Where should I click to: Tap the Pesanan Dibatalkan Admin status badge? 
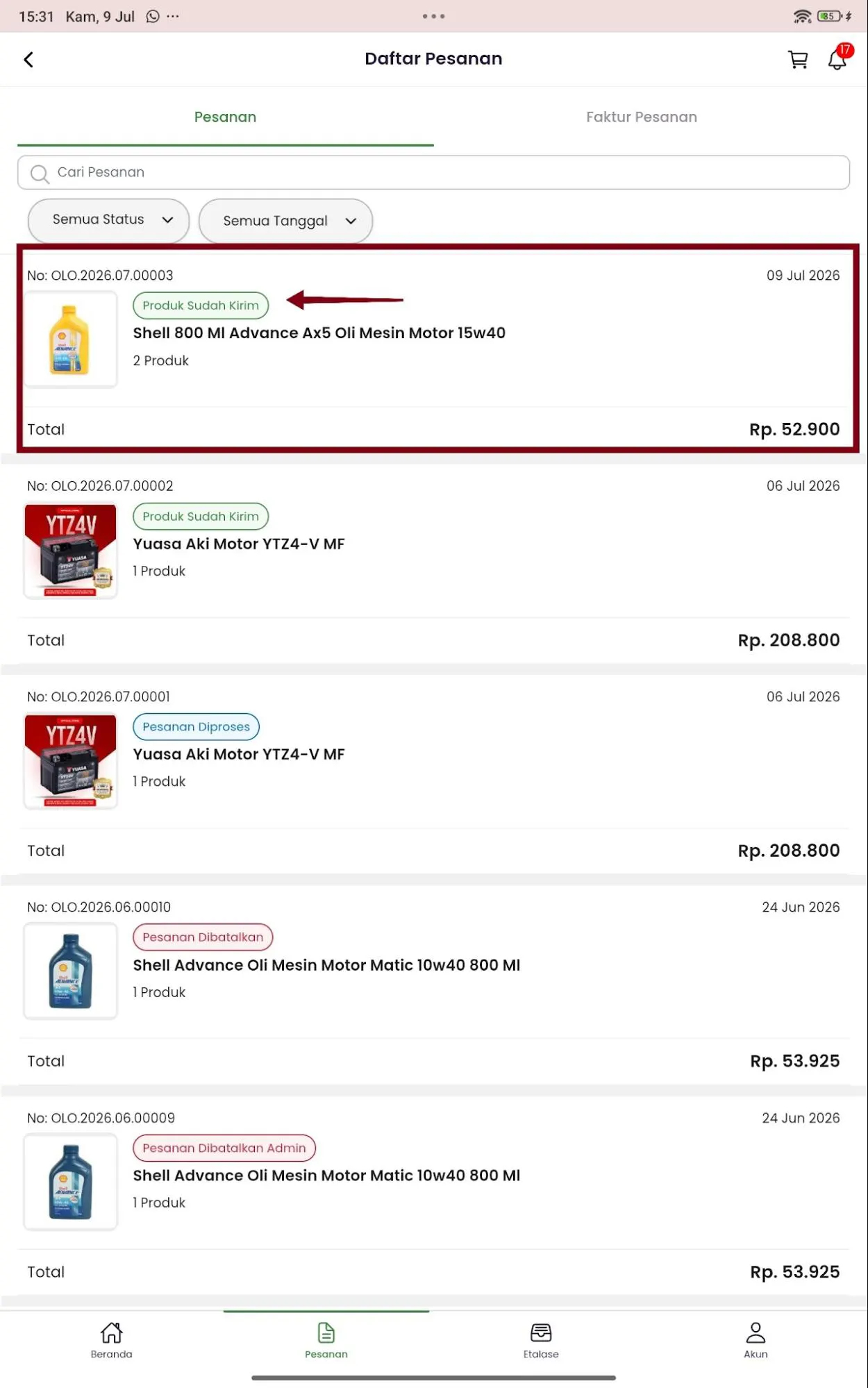tap(224, 1148)
